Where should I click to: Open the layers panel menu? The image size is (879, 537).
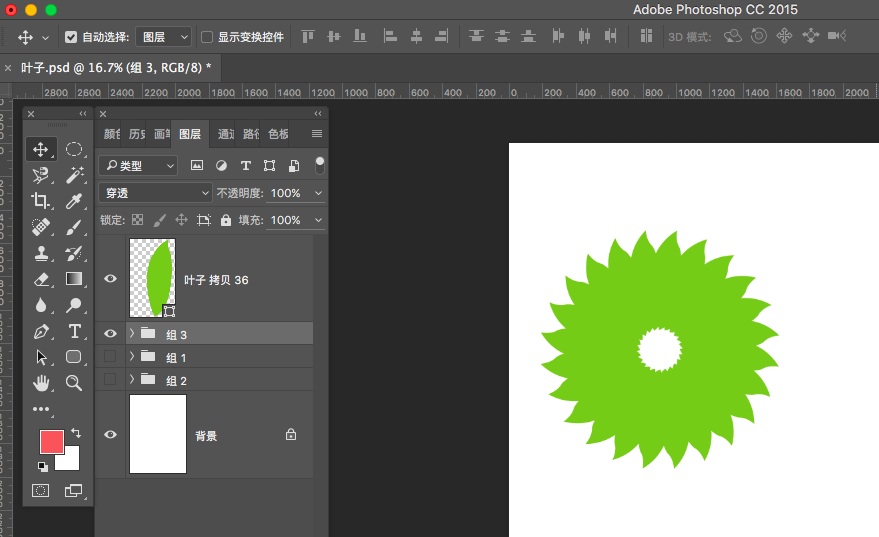point(317,133)
